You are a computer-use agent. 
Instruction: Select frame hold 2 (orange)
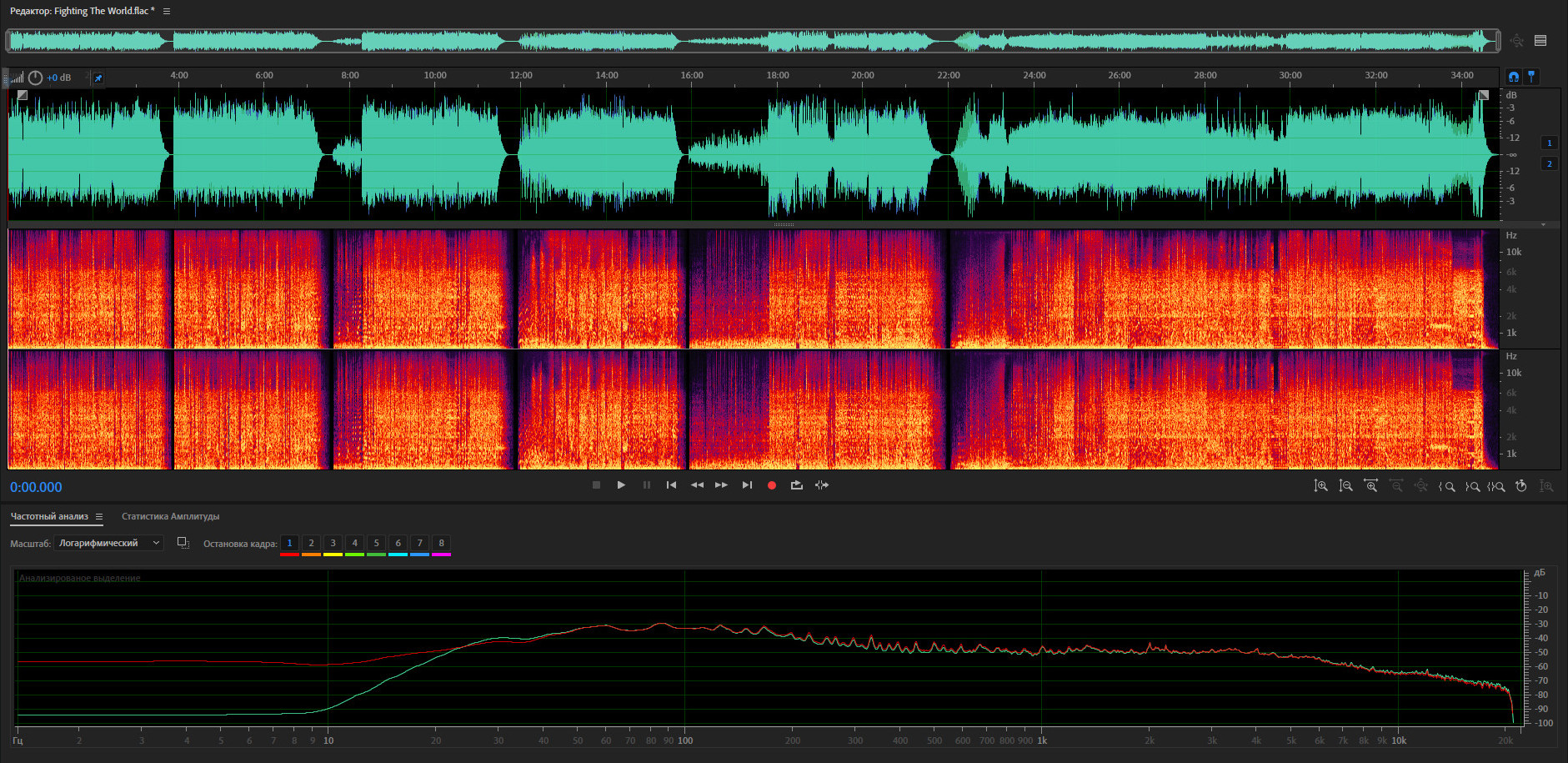[311, 544]
